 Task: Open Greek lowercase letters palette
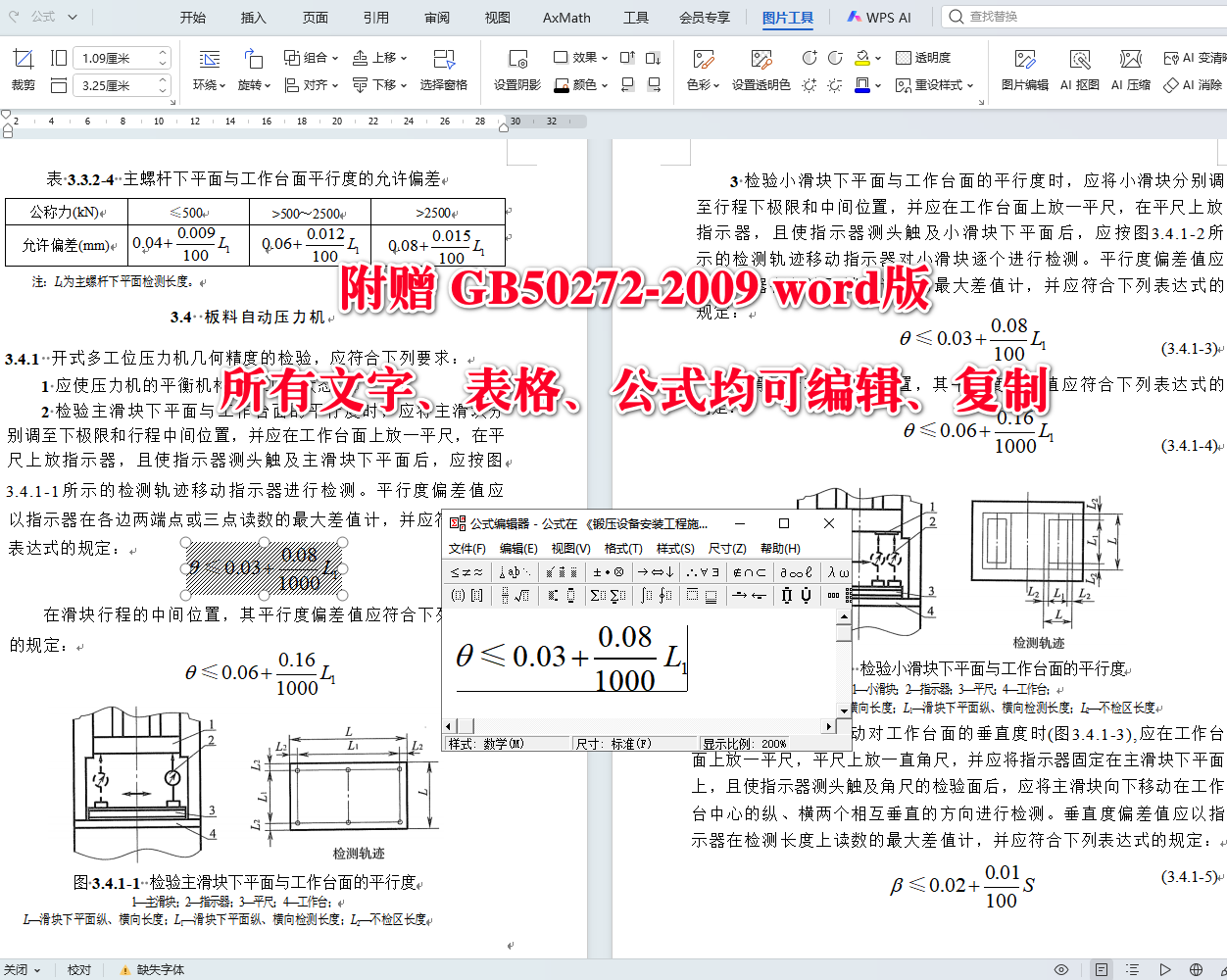coord(838,571)
